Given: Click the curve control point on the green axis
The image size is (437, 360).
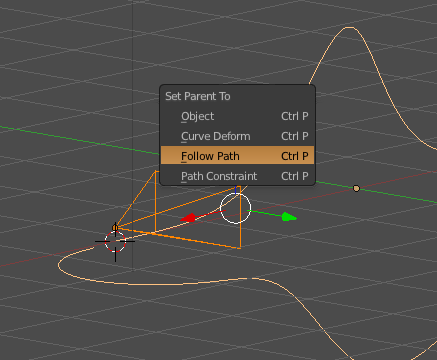Looking at the screenshot, I should 356,189.
